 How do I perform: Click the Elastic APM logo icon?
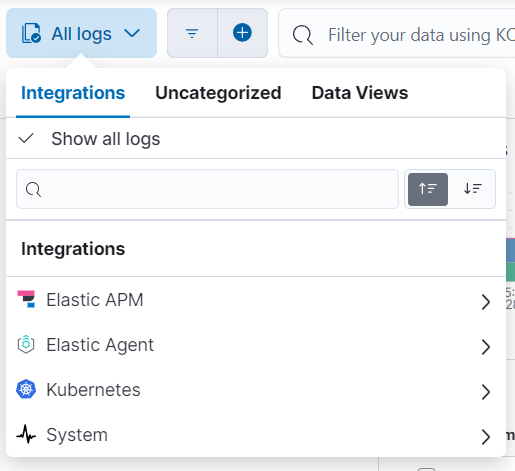pyautogui.click(x=26, y=299)
